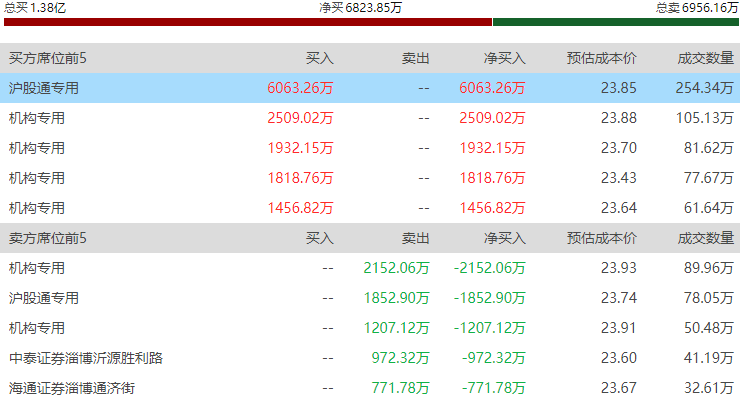
Task: Click the red total buy progress bar
Action: (248, 22)
